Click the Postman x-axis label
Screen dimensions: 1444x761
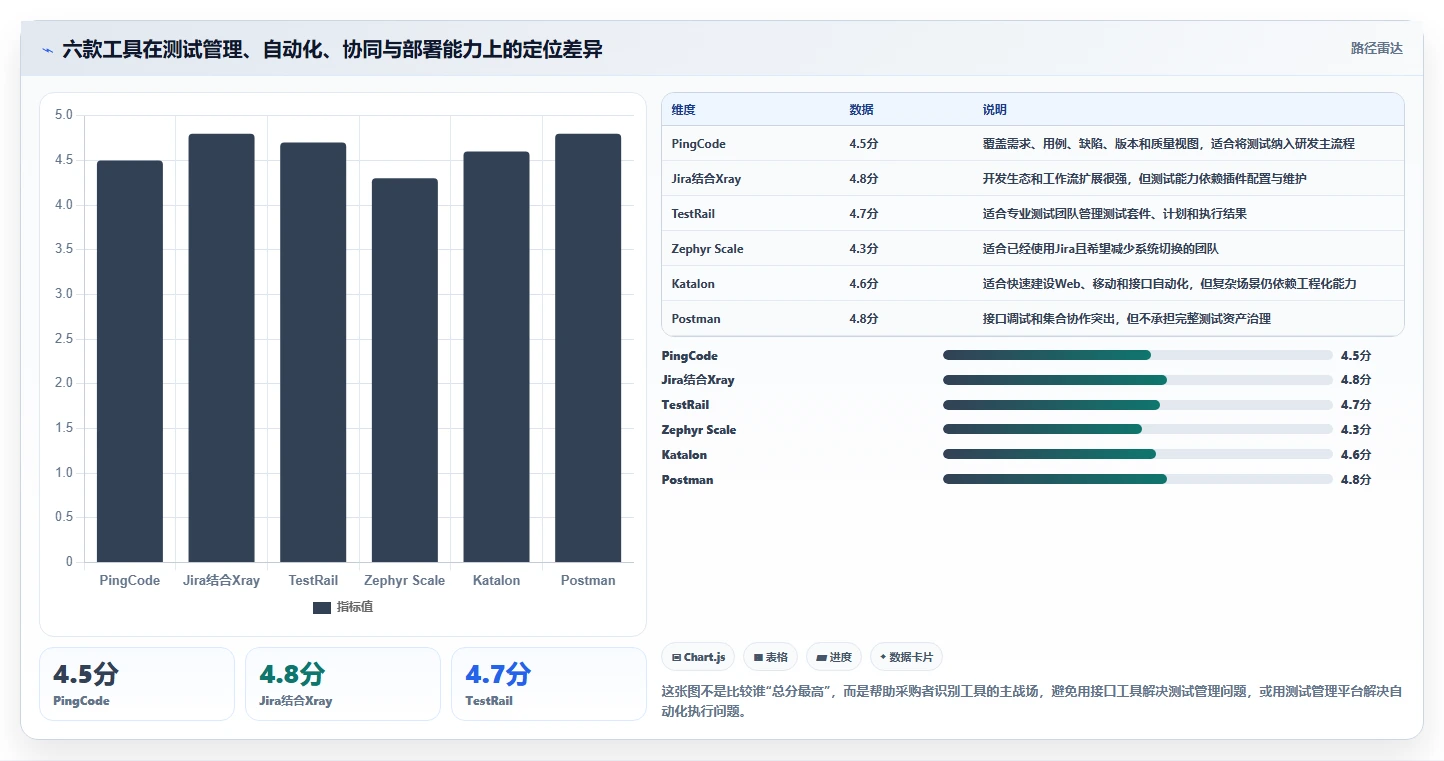tap(588, 580)
